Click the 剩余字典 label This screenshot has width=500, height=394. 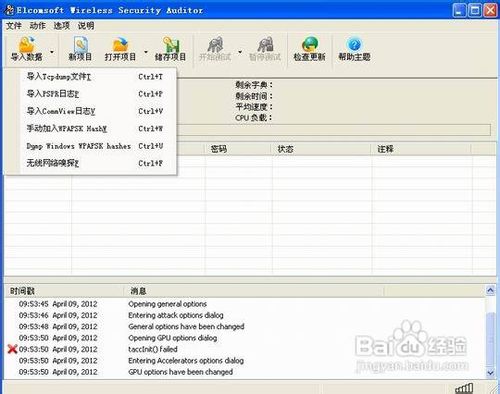pyautogui.click(x=254, y=85)
